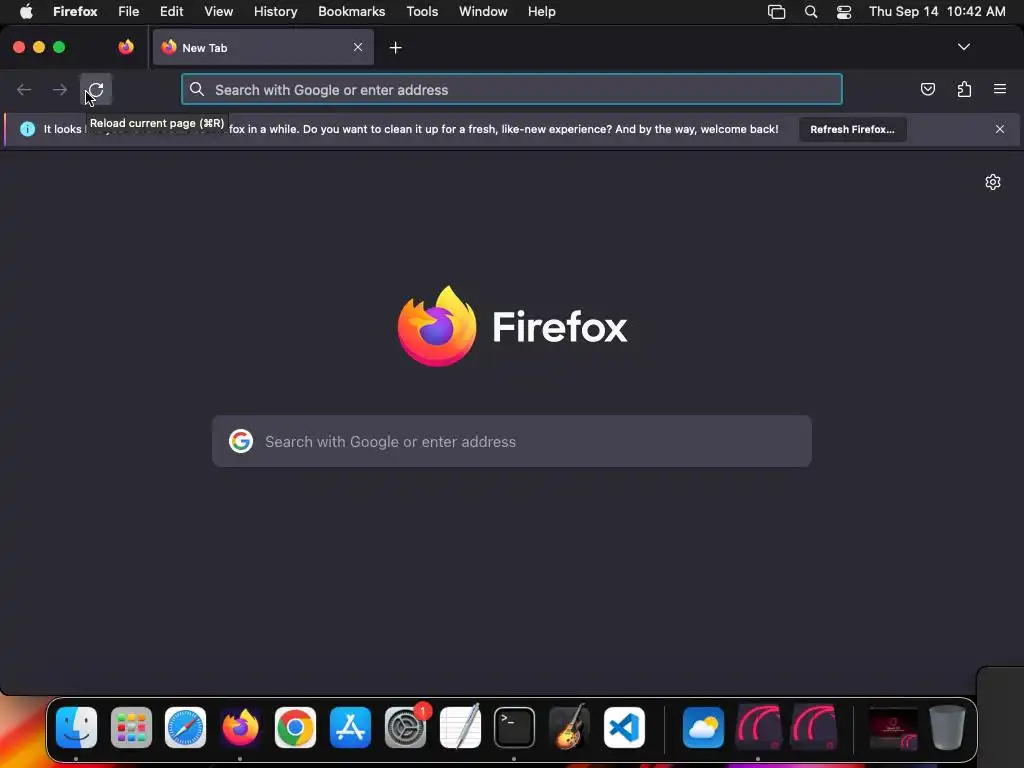Open the App Store from the Dock
The width and height of the screenshot is (1024, 768).
point(350,727)
